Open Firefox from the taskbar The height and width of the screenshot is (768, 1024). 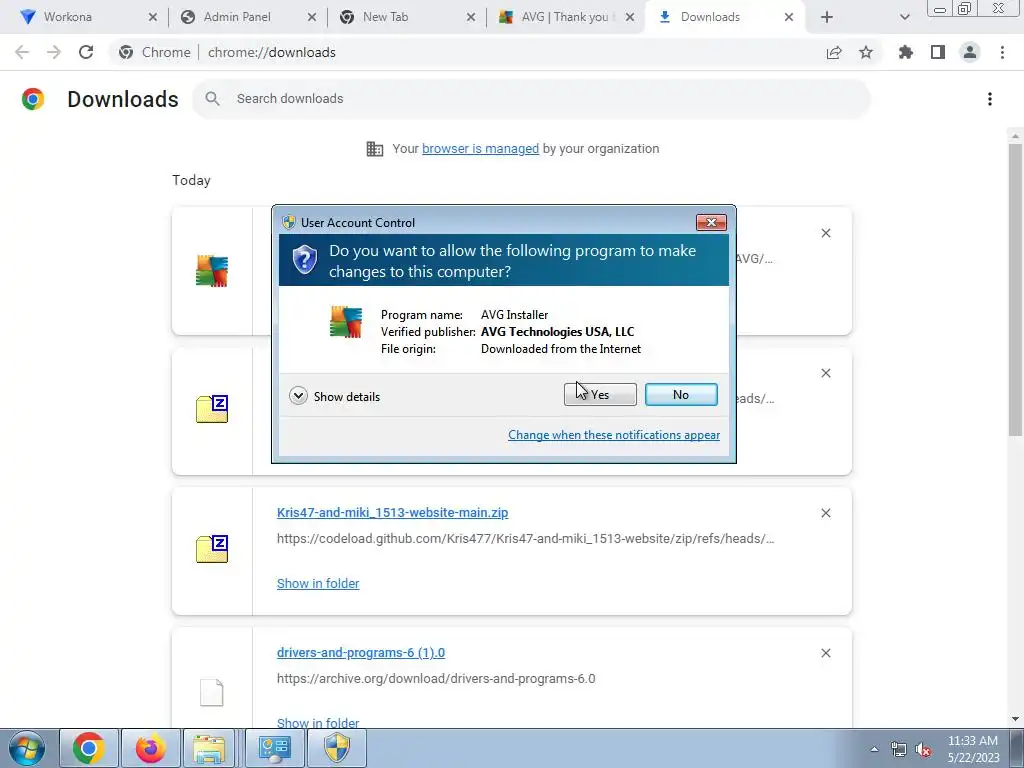151,748
